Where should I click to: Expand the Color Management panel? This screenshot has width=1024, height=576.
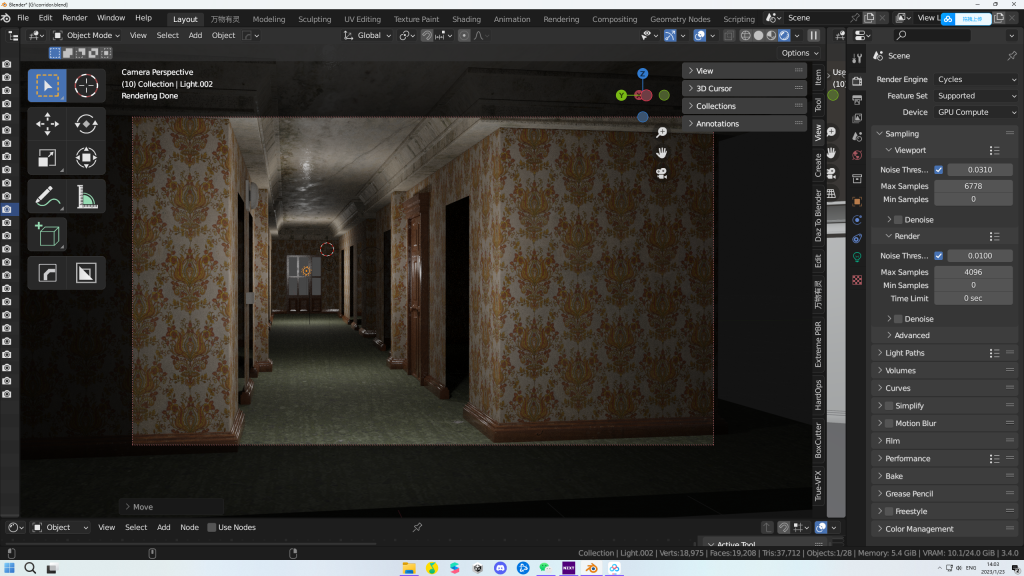[944, 529]
